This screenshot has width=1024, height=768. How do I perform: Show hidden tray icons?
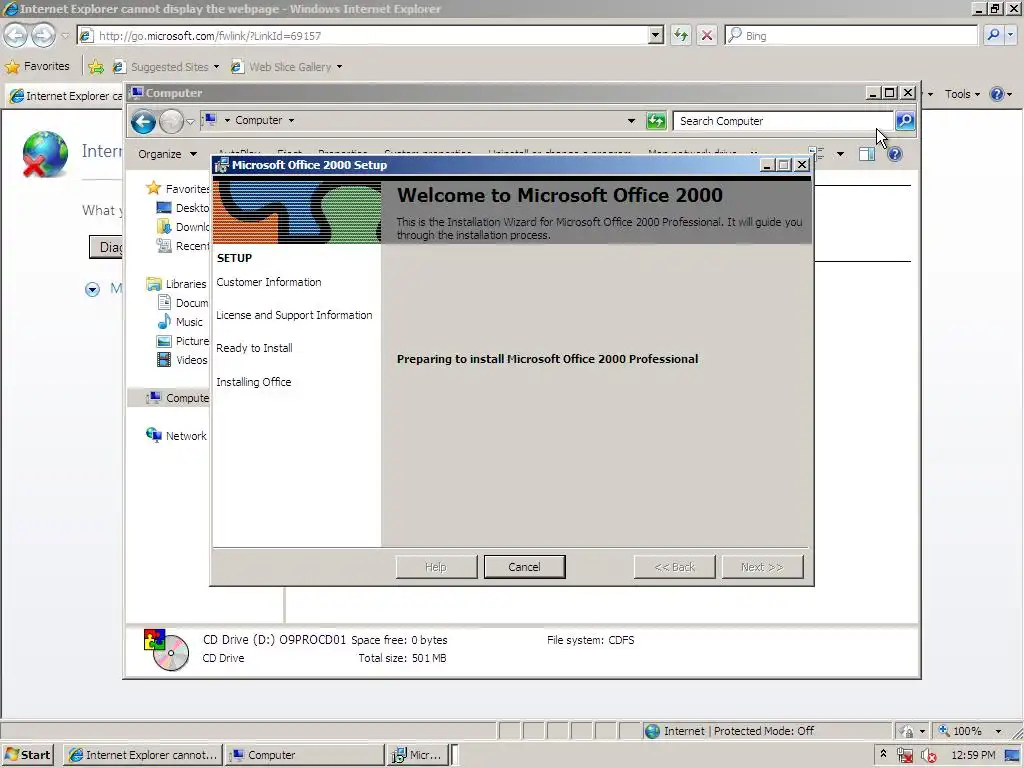pyautogui.click(x=884, y=754)
